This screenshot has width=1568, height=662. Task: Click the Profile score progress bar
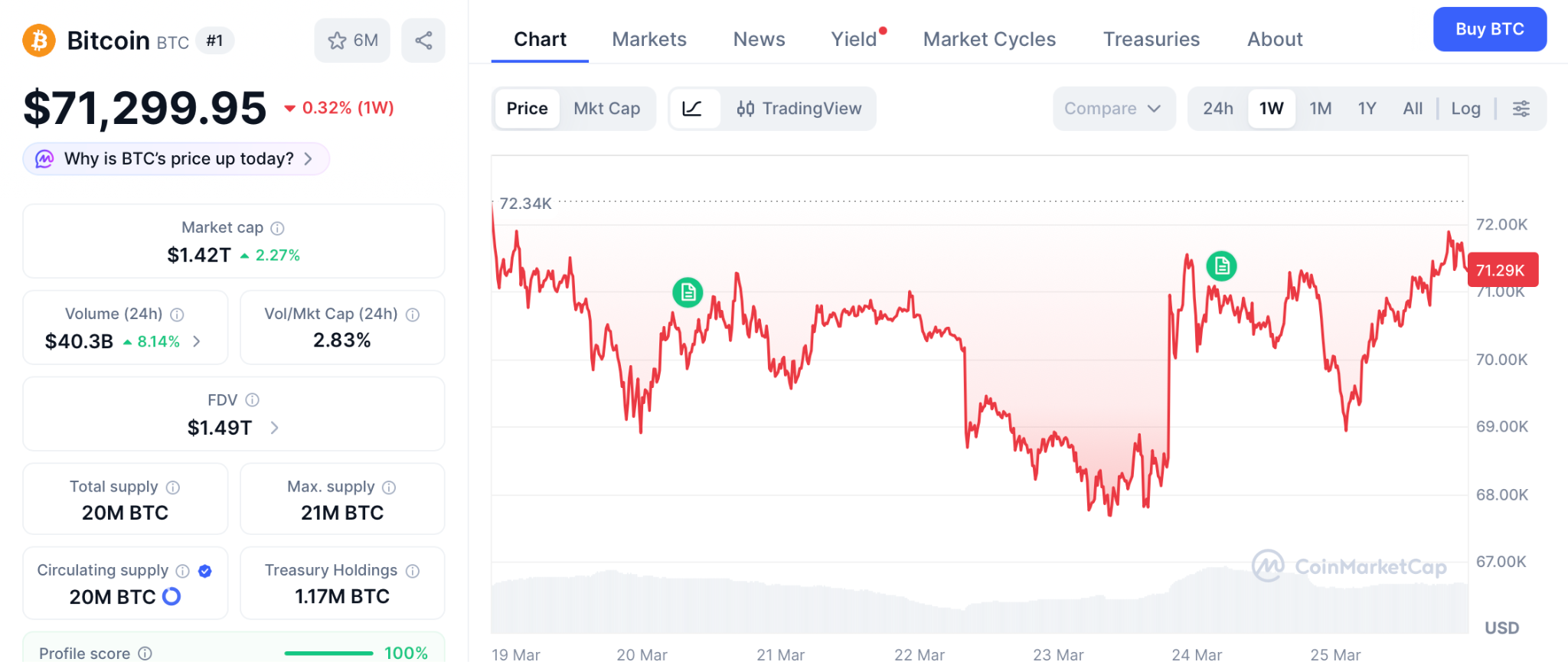click(x=328, y=654)
